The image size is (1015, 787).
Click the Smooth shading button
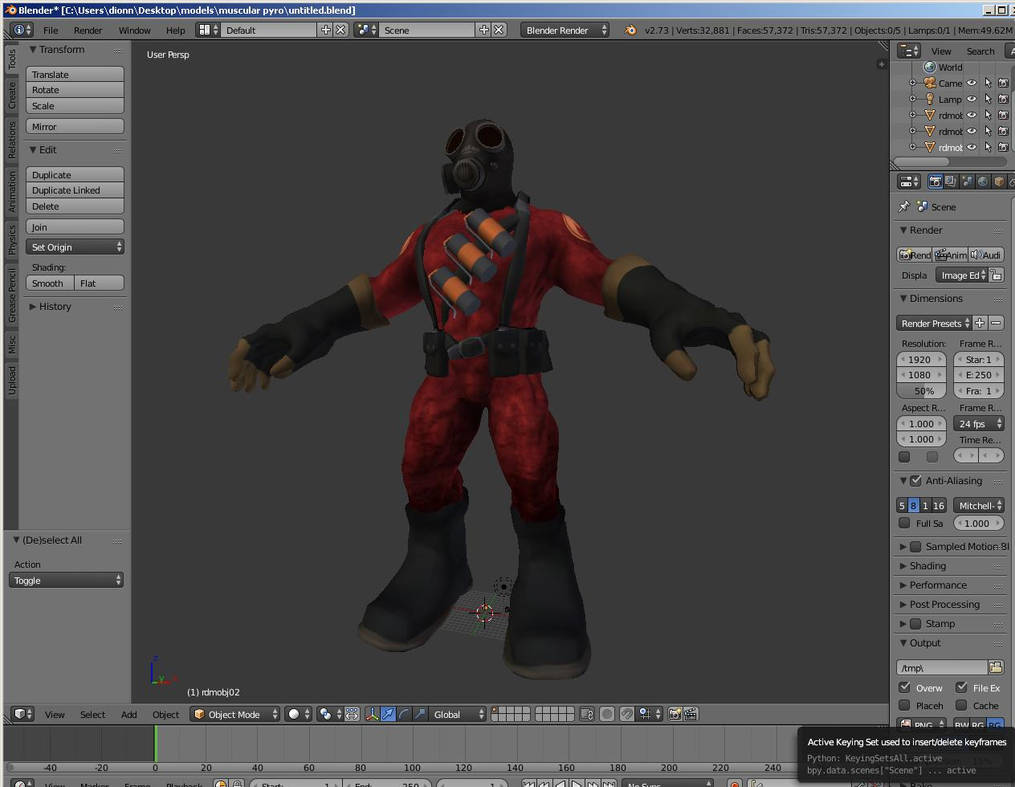(47, 283)
